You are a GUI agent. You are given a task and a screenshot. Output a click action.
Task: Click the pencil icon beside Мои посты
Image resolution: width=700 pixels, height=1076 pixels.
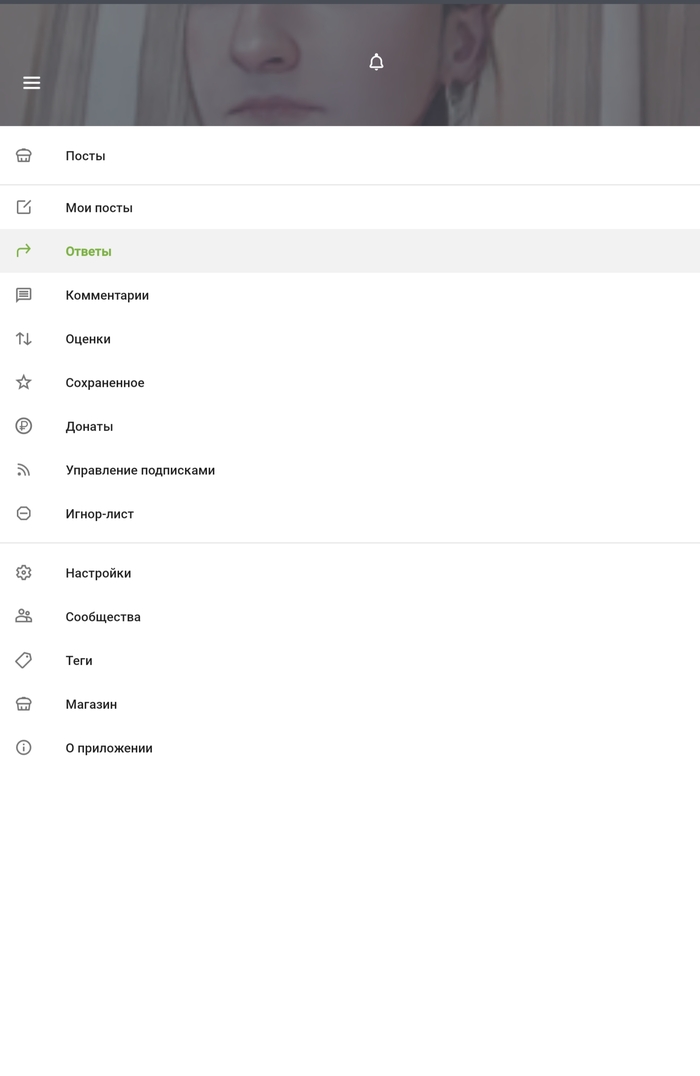point(24,208)
